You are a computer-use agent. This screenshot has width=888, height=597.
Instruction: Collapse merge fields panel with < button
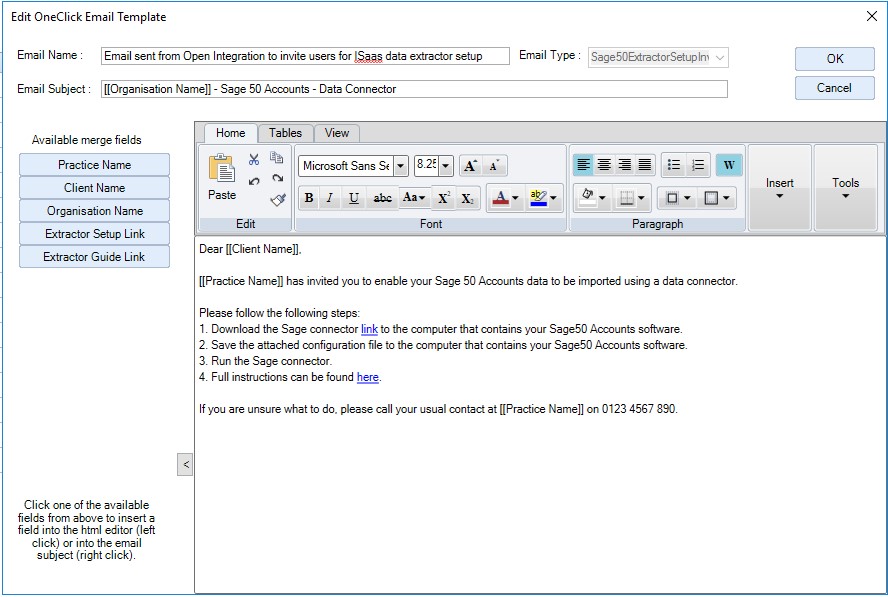click(185, 464)
